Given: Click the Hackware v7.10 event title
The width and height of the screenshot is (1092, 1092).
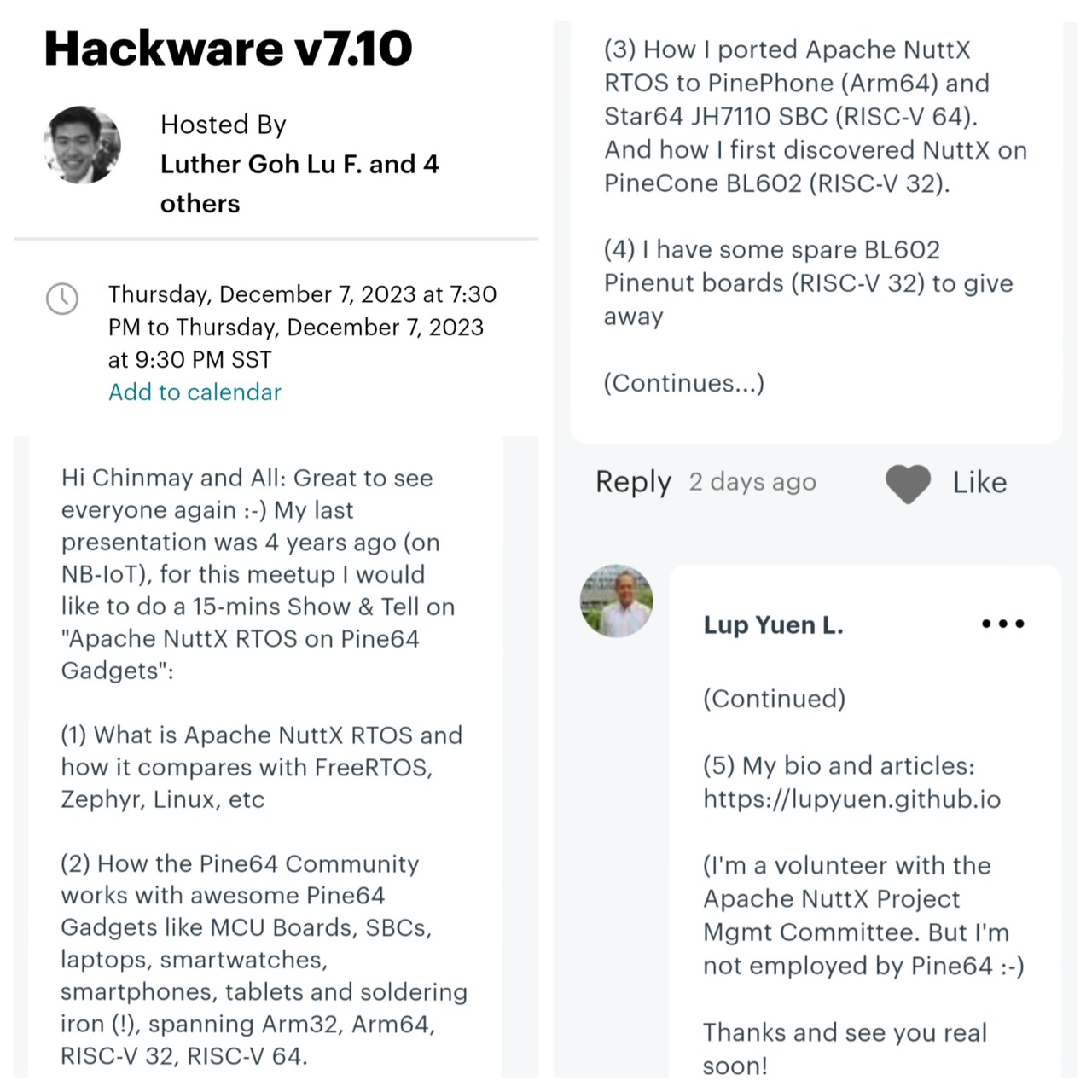Looking at the screenshot, I should coord(228,48).
